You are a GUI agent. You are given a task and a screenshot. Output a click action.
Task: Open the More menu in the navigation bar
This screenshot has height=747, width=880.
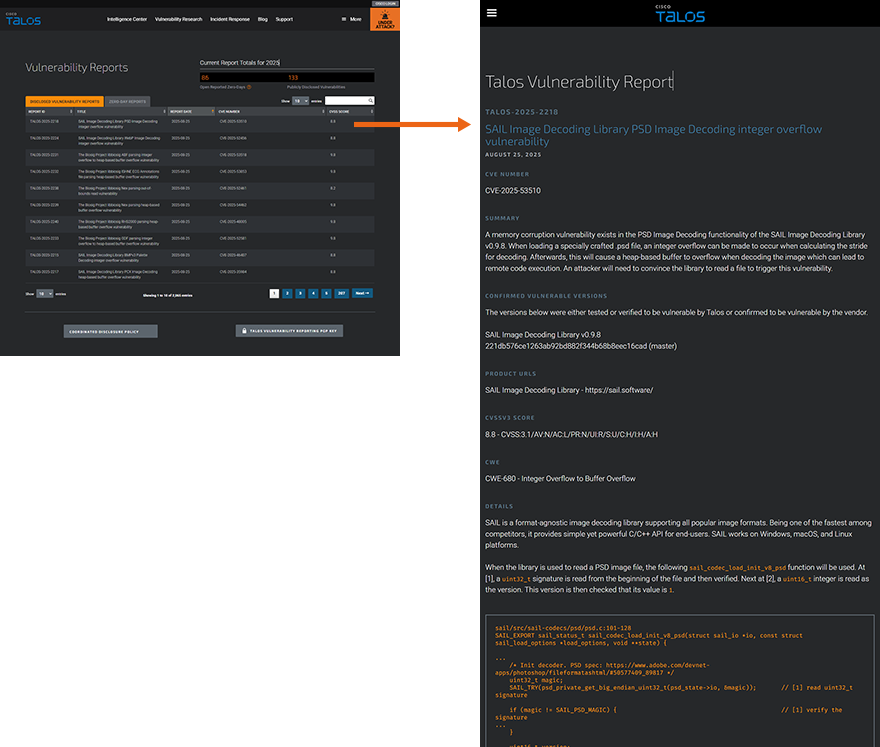click(351, 19)
